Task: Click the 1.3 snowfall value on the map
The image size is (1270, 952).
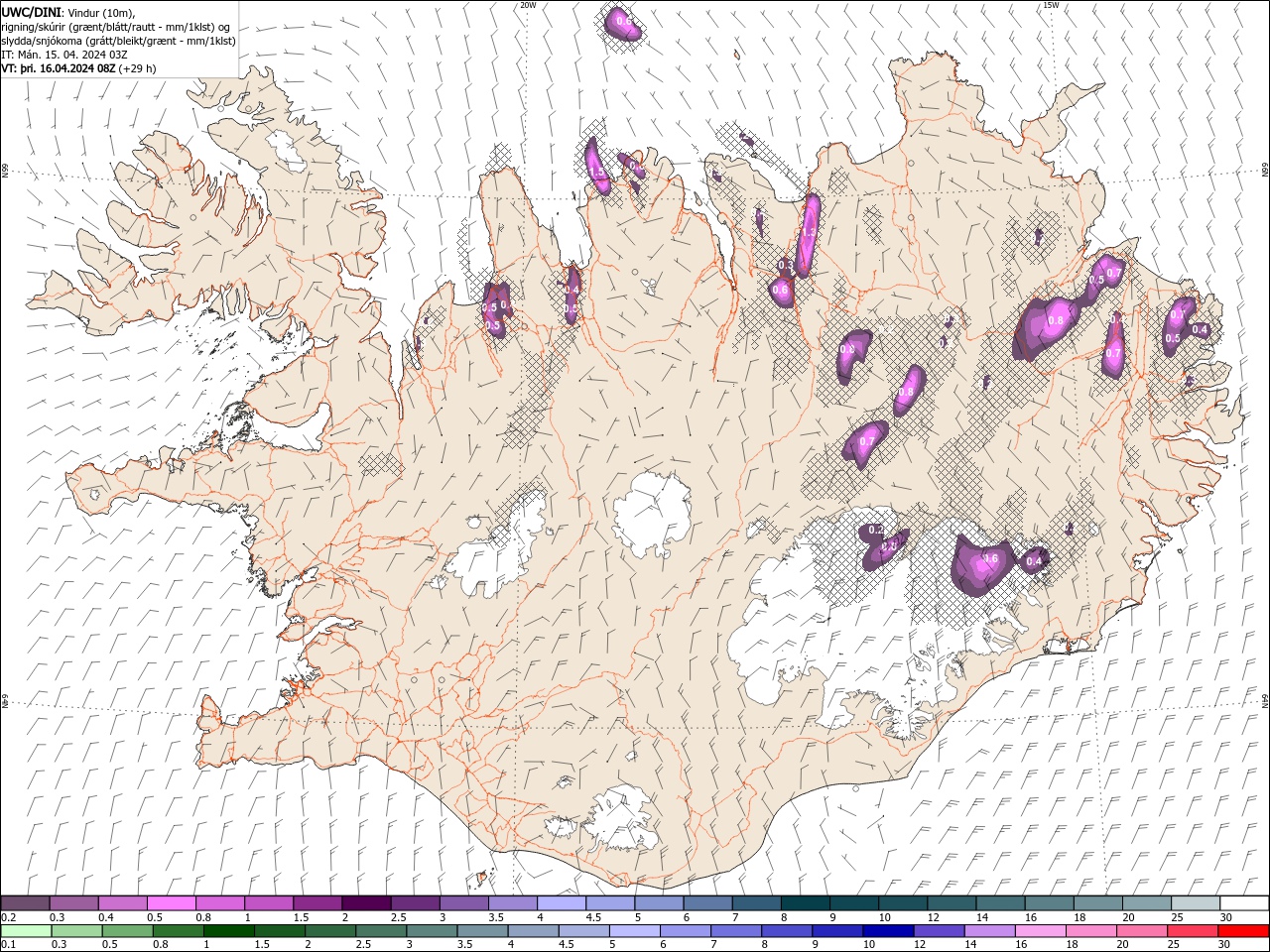Action: click(x=808, y=233)
